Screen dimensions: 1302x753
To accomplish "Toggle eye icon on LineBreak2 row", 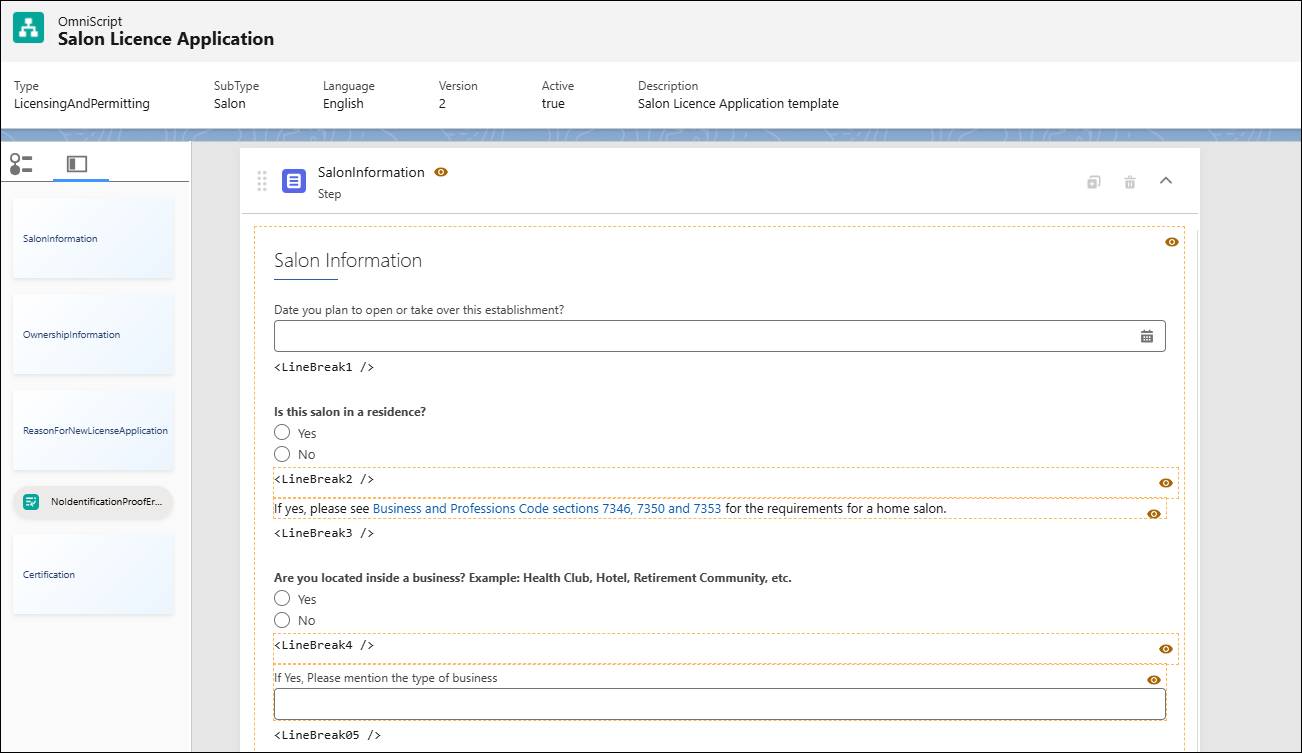I will 1165,483.
